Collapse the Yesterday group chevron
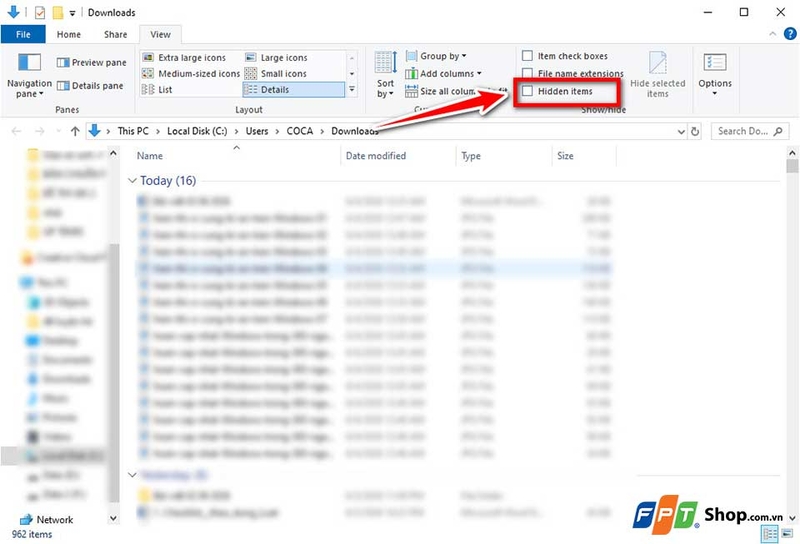 [132, 475]
